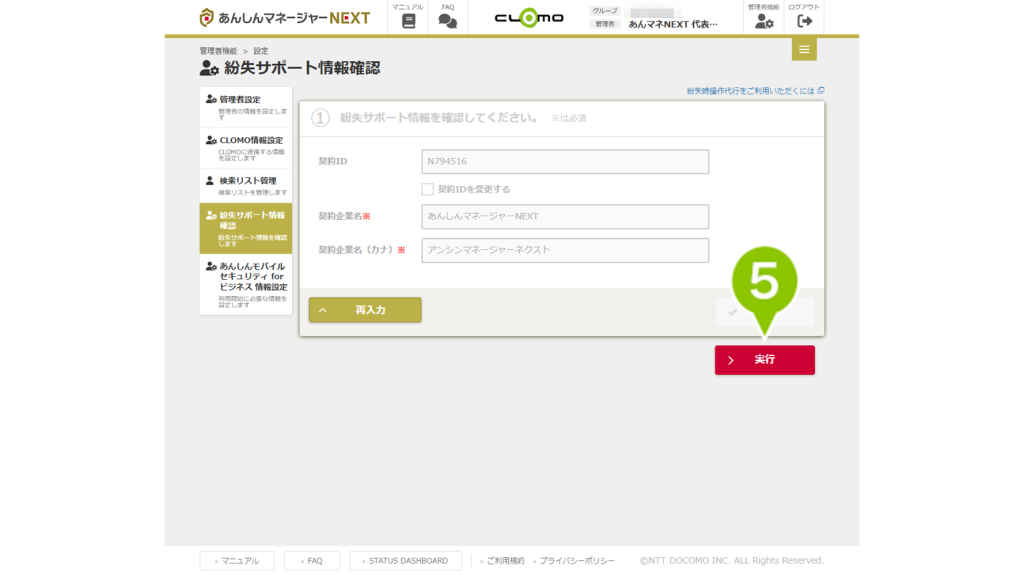Click the あんしんマネージャーNEXT shield logo
1024x576 pixels.
pyautogui.click(x=207, y=18)
